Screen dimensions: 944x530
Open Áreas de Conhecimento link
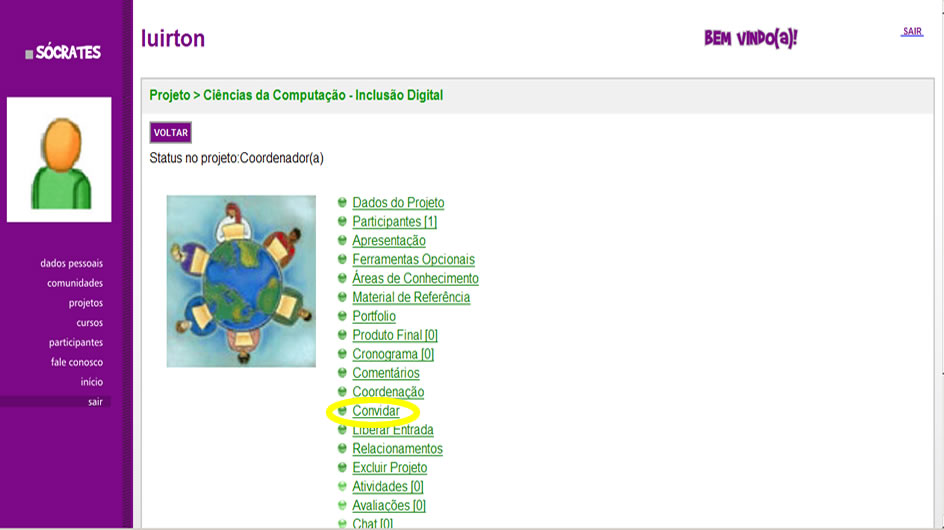point(415,279)
